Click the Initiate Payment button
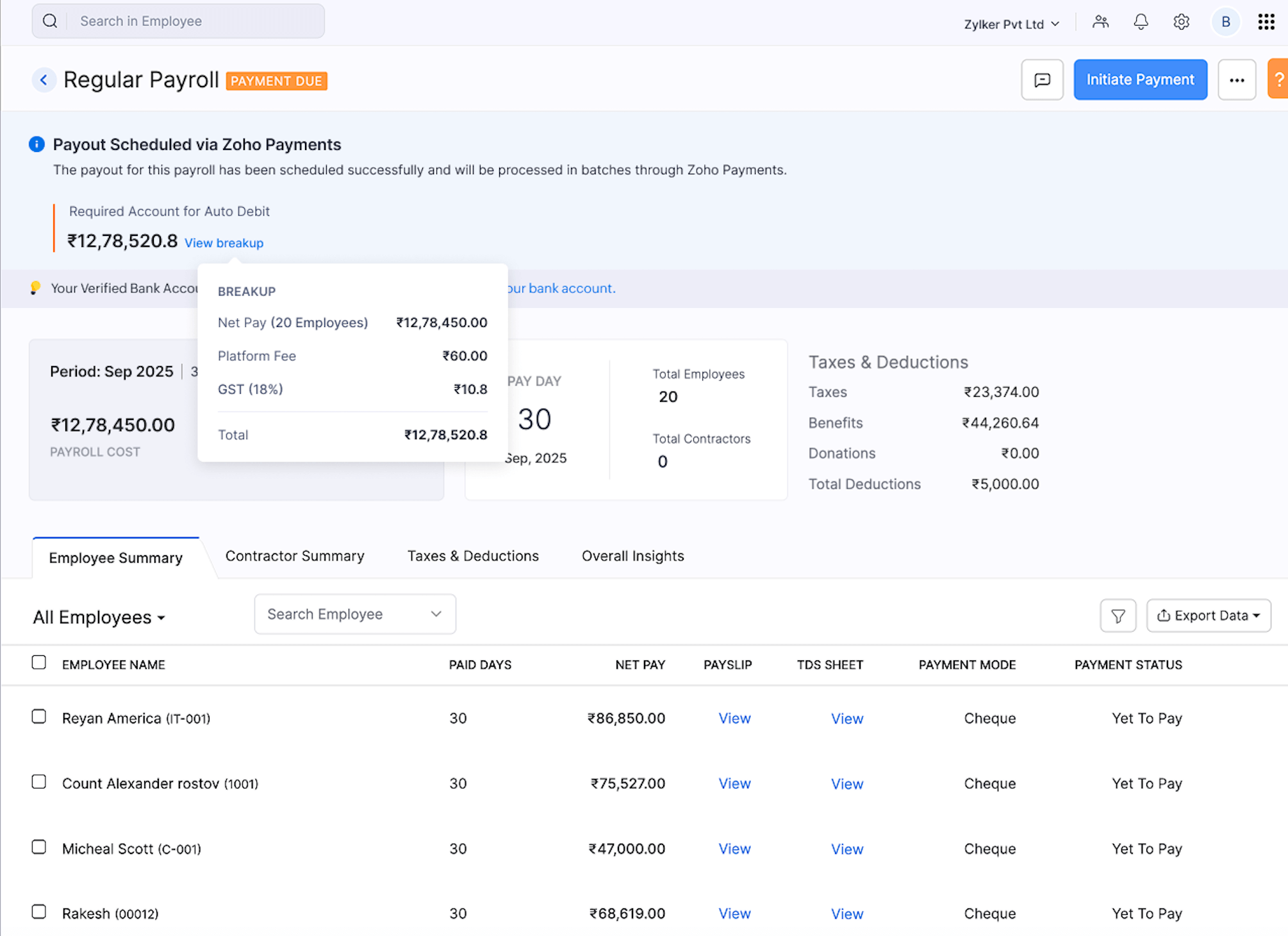The height and width of the screenshot is (936, 1288). tap(1140, 79)
